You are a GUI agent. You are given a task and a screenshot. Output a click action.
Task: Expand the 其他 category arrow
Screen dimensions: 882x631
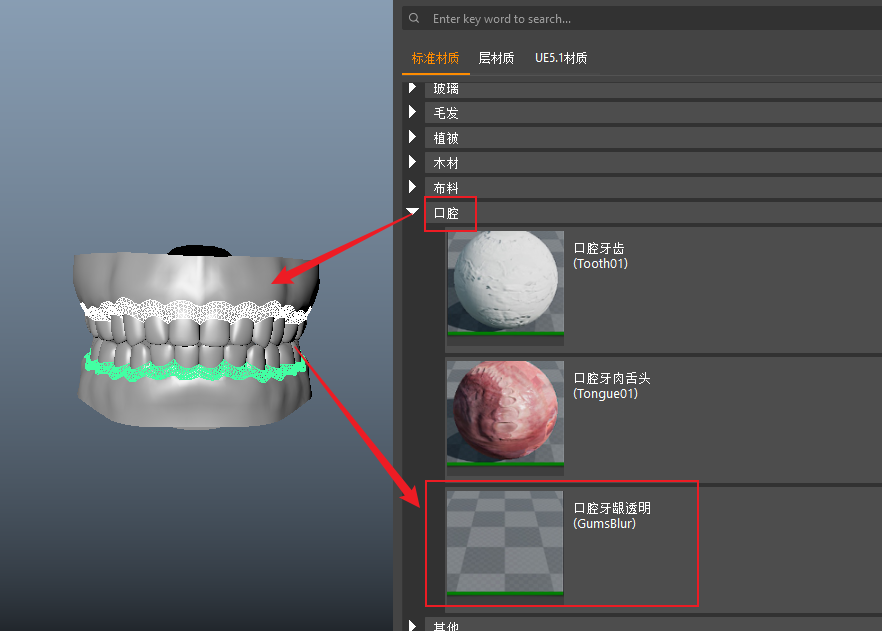[x=412, y=624]
